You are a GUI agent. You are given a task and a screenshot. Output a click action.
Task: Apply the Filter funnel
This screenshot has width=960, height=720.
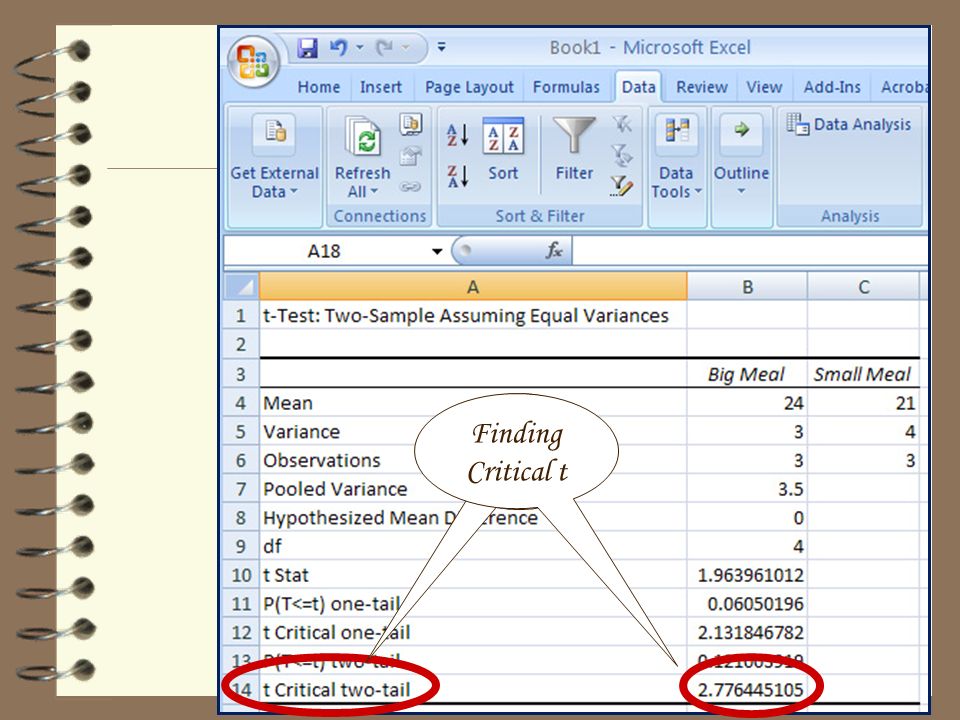[x=574, y=149]
